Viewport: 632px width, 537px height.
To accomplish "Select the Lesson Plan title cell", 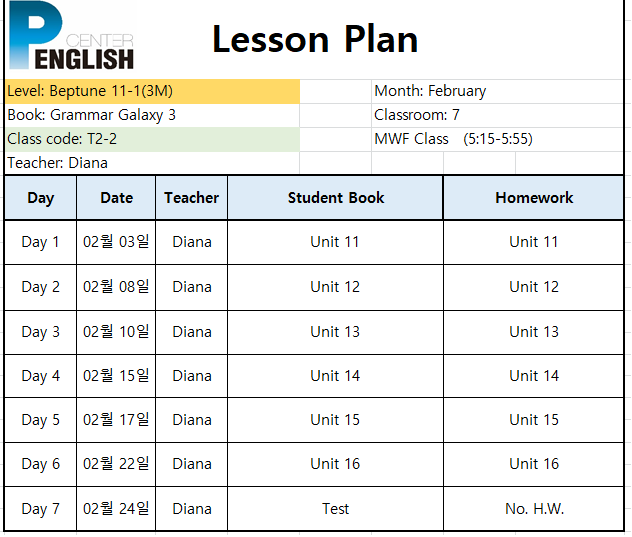I will 315,40.
